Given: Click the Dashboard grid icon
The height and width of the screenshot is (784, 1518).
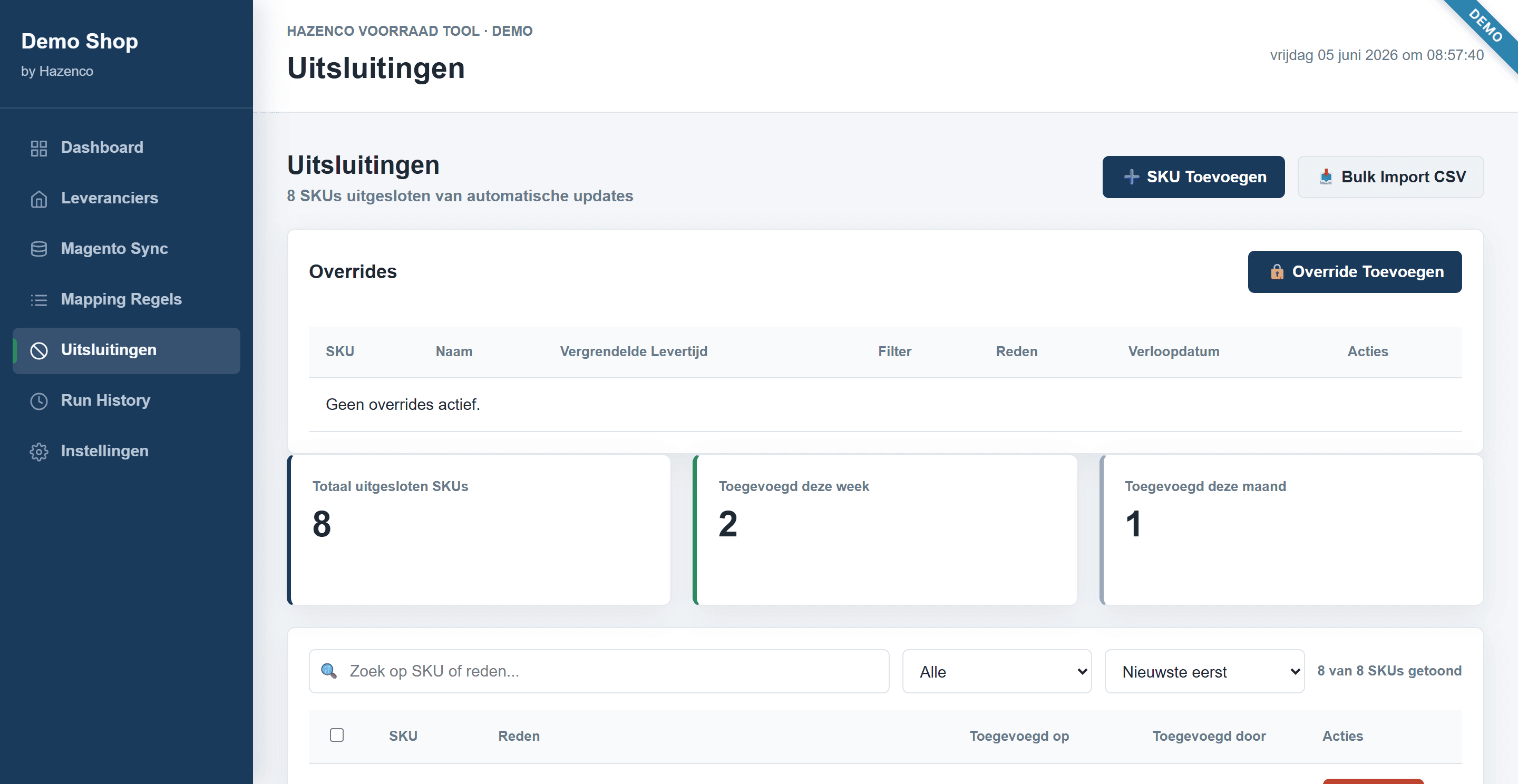Looking at the screenshot, I should point(39,148).
